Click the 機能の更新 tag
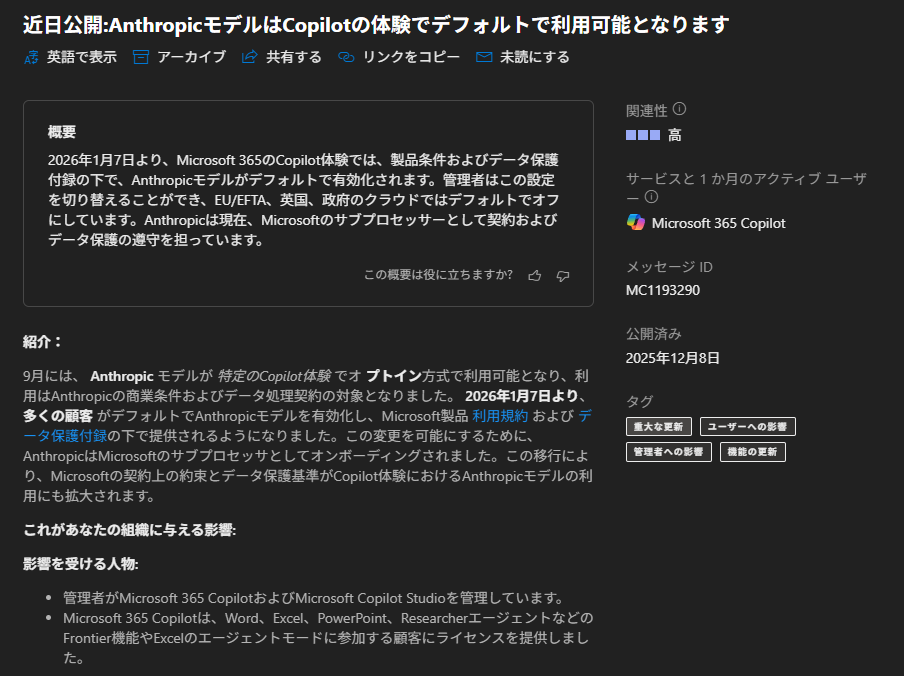Image resolution: width=904 pixels, height=676 pixels. [753, 452]
